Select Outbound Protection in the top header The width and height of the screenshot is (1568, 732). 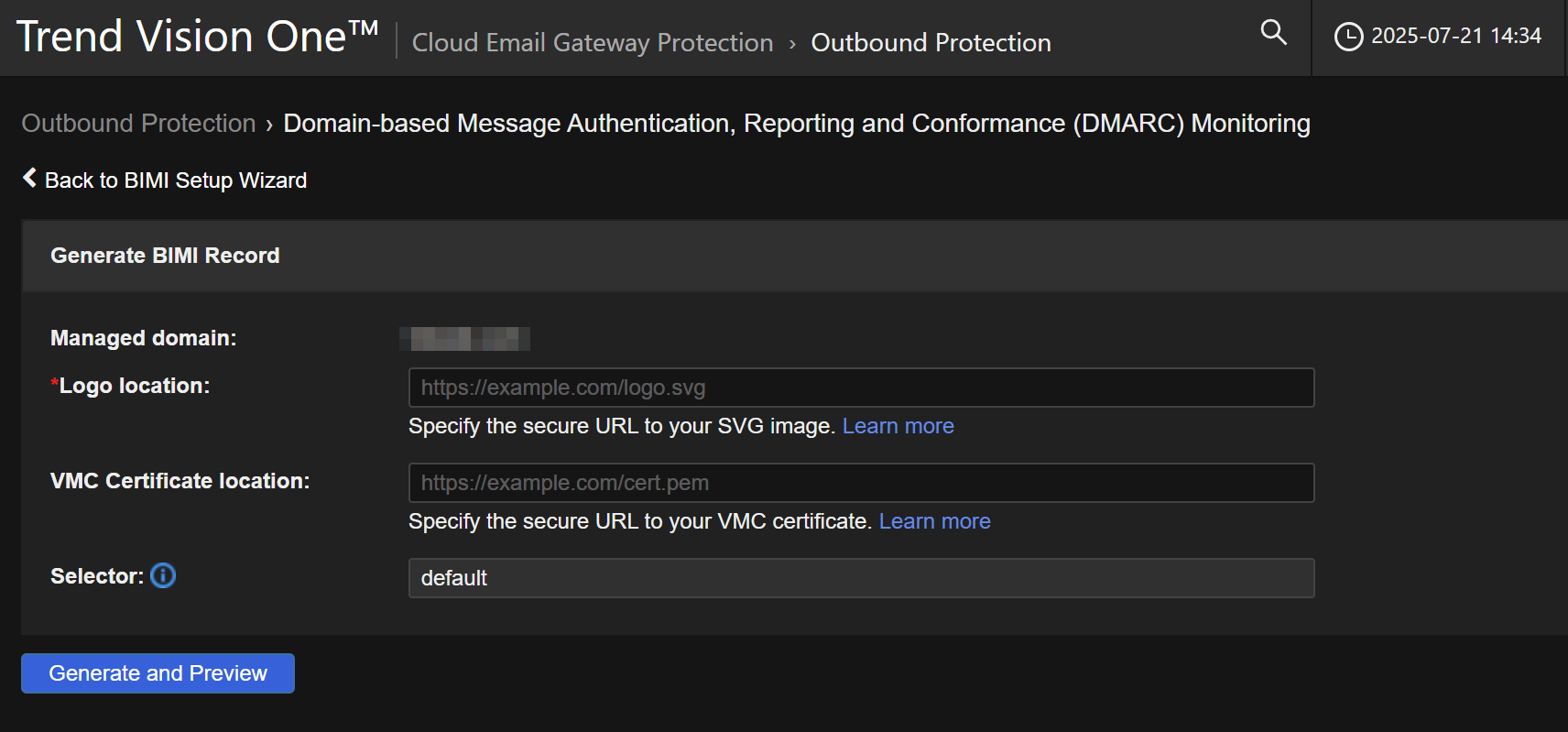coord(931,43)
